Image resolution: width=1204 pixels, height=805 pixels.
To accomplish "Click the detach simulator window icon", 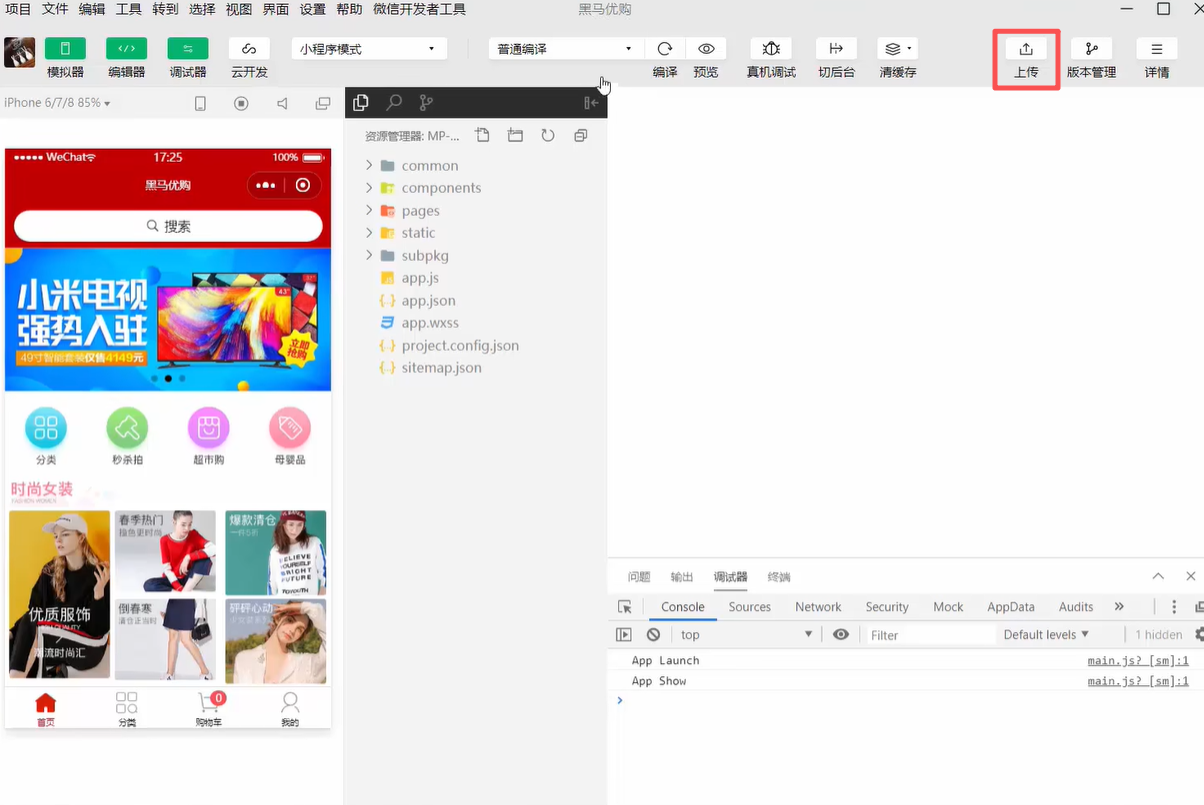I will [323, 104].
